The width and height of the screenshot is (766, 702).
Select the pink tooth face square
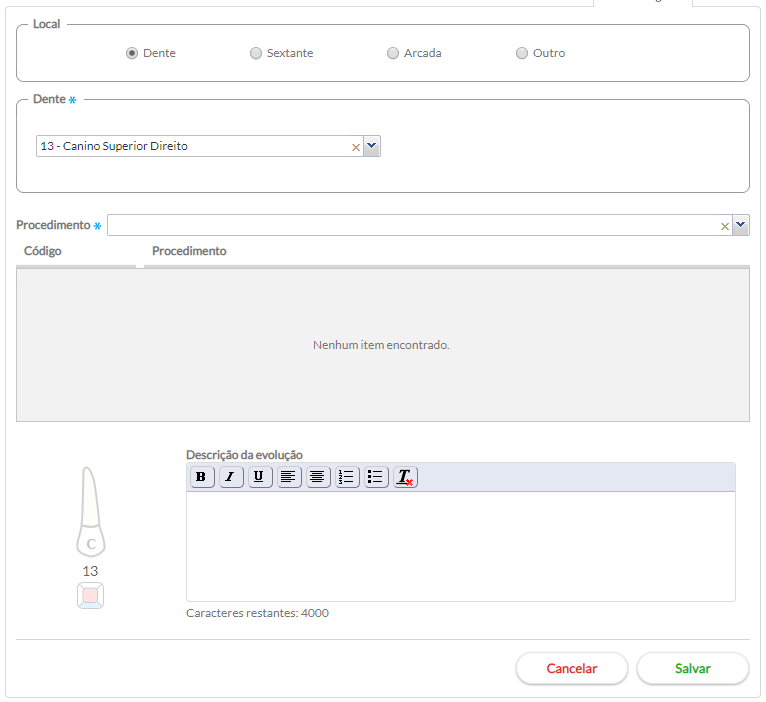(90, 596)
